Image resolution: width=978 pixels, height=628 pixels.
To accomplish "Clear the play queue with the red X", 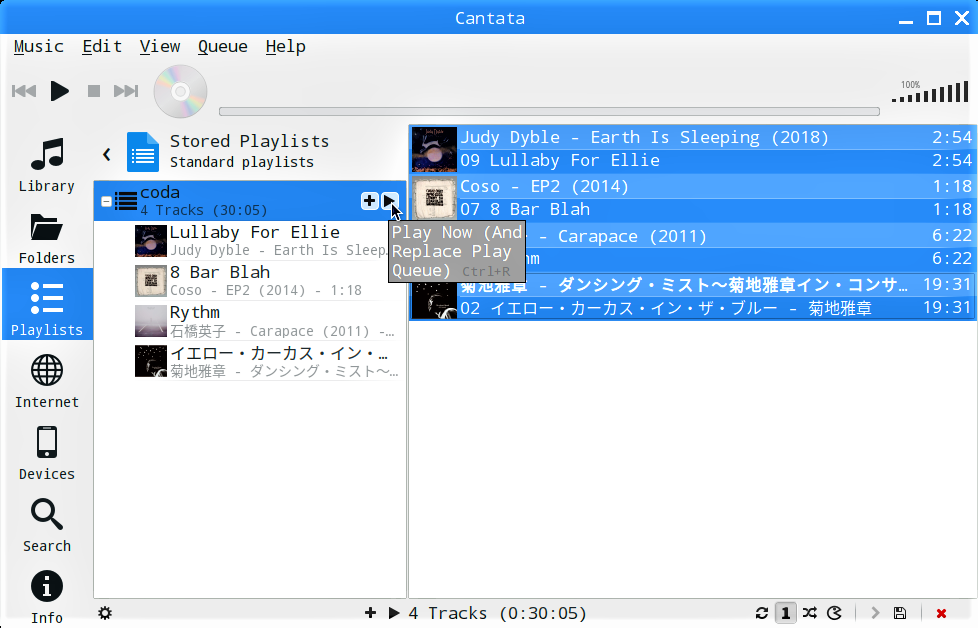I will 941,614.
